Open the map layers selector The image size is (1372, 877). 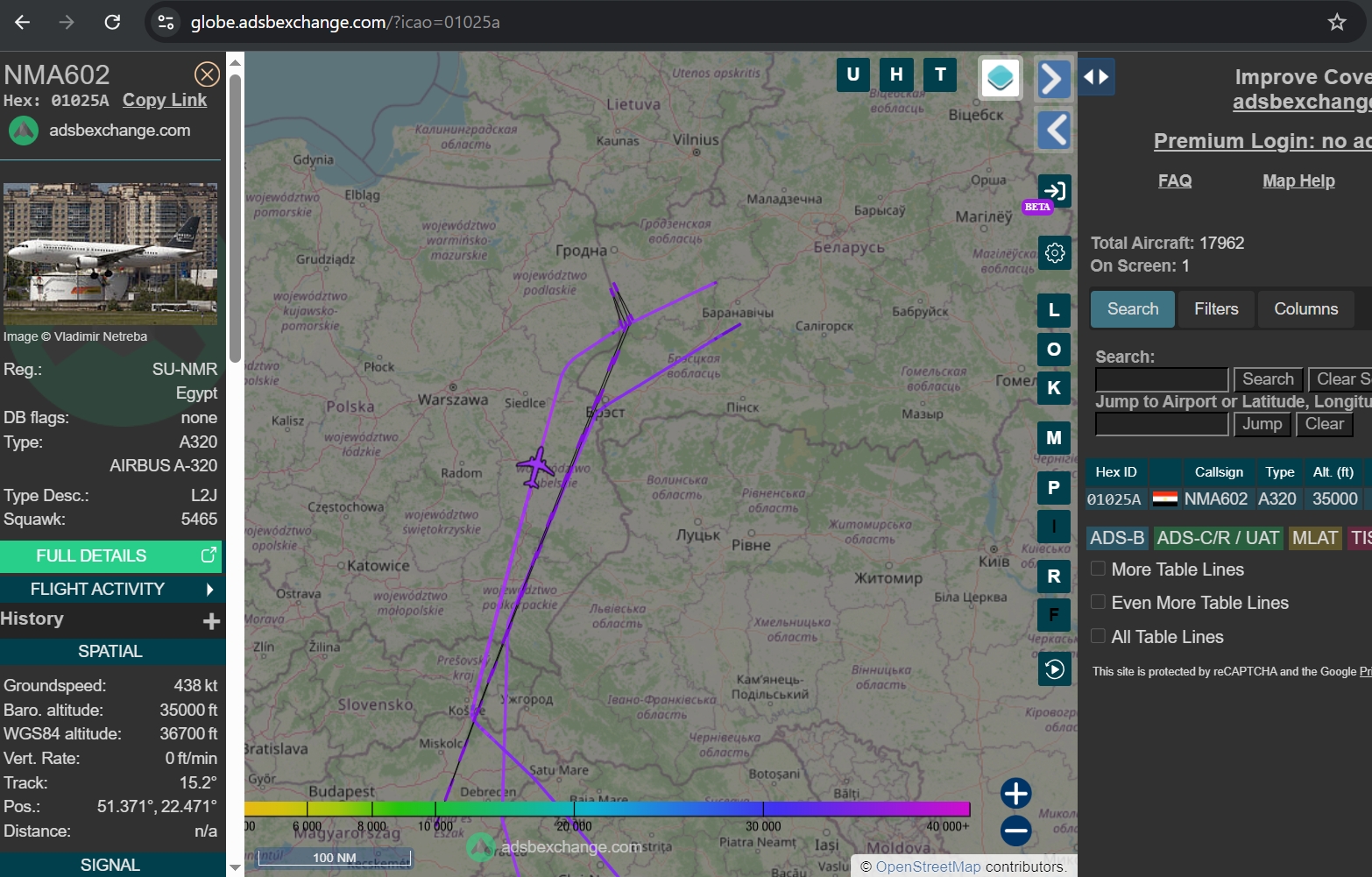1000,78
